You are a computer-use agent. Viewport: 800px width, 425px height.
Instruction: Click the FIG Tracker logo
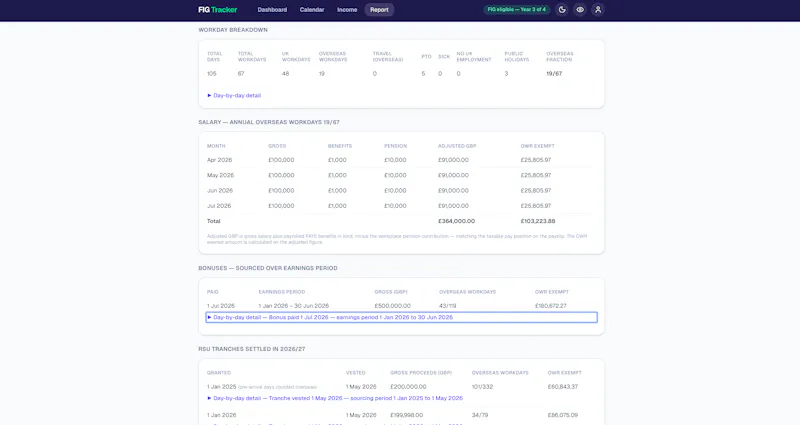point(218,10)
